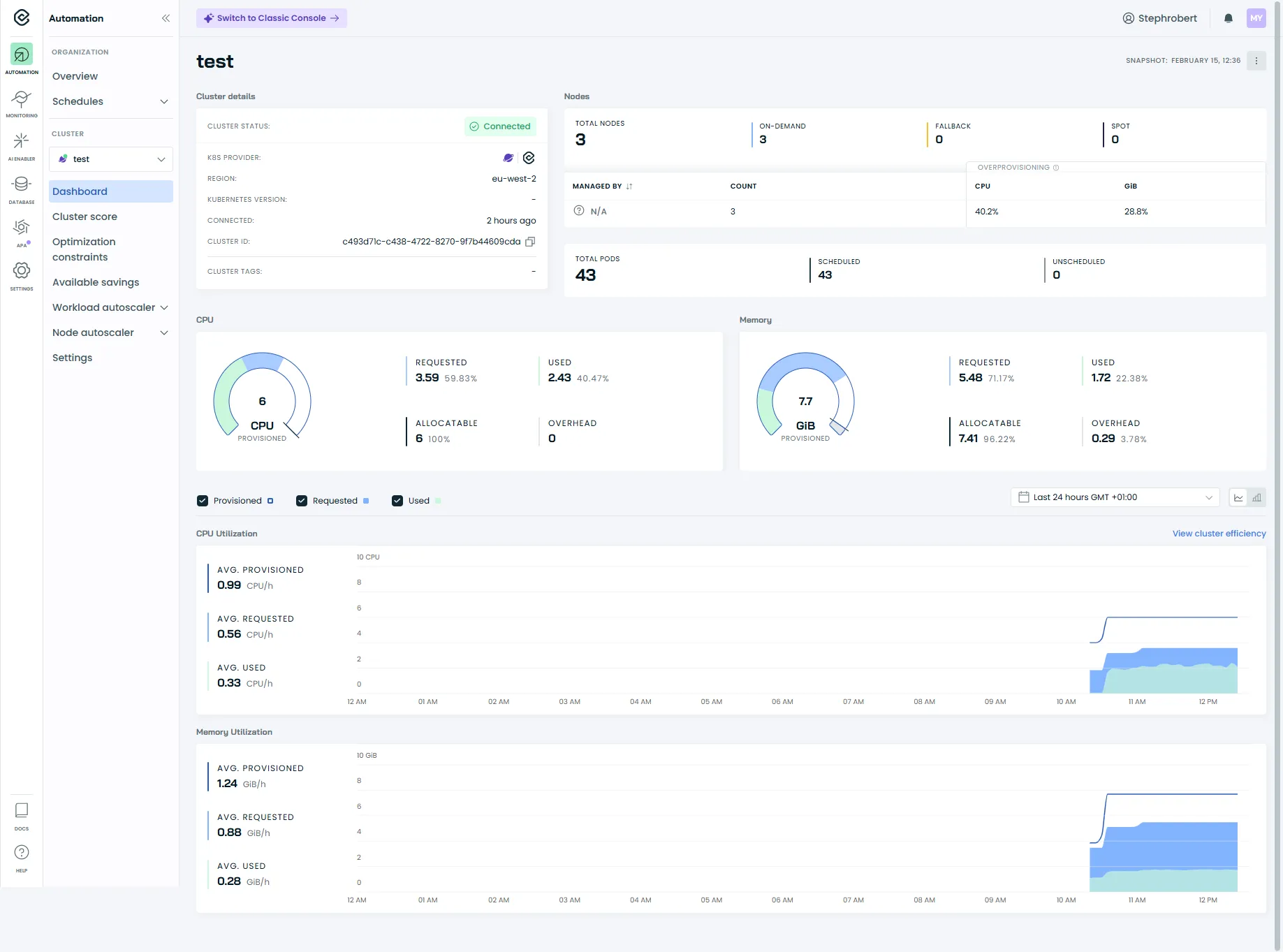Image resolution: width=1283 pixels, height=952 pixels.
Task: Copy the cluster ID using copy icon
Action: 530,241
